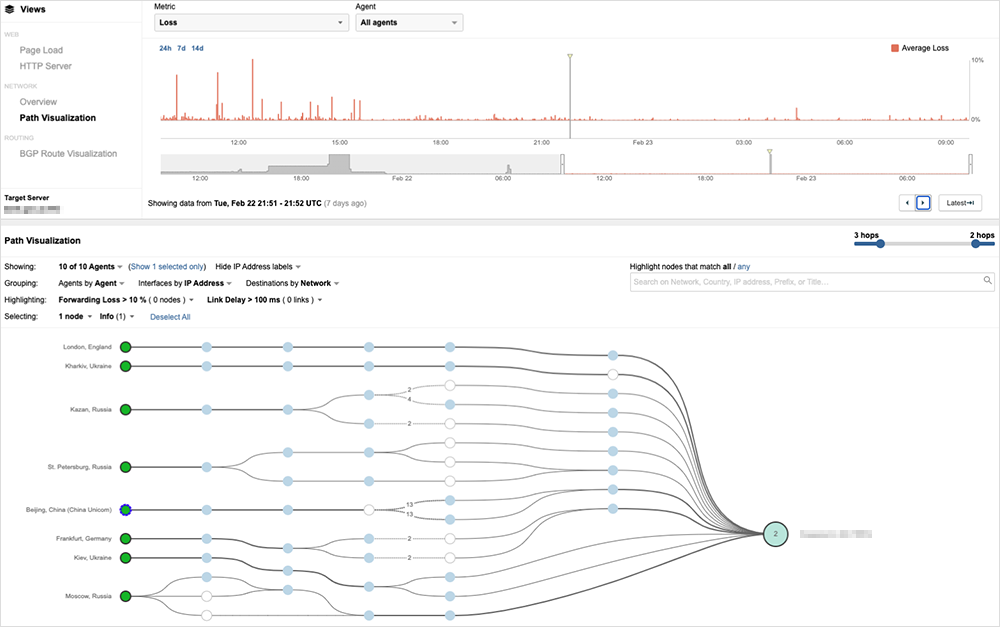This screenshot has height=627, width=1000.
Task: Click the previous time arrow button
Action: pos(907,203)
